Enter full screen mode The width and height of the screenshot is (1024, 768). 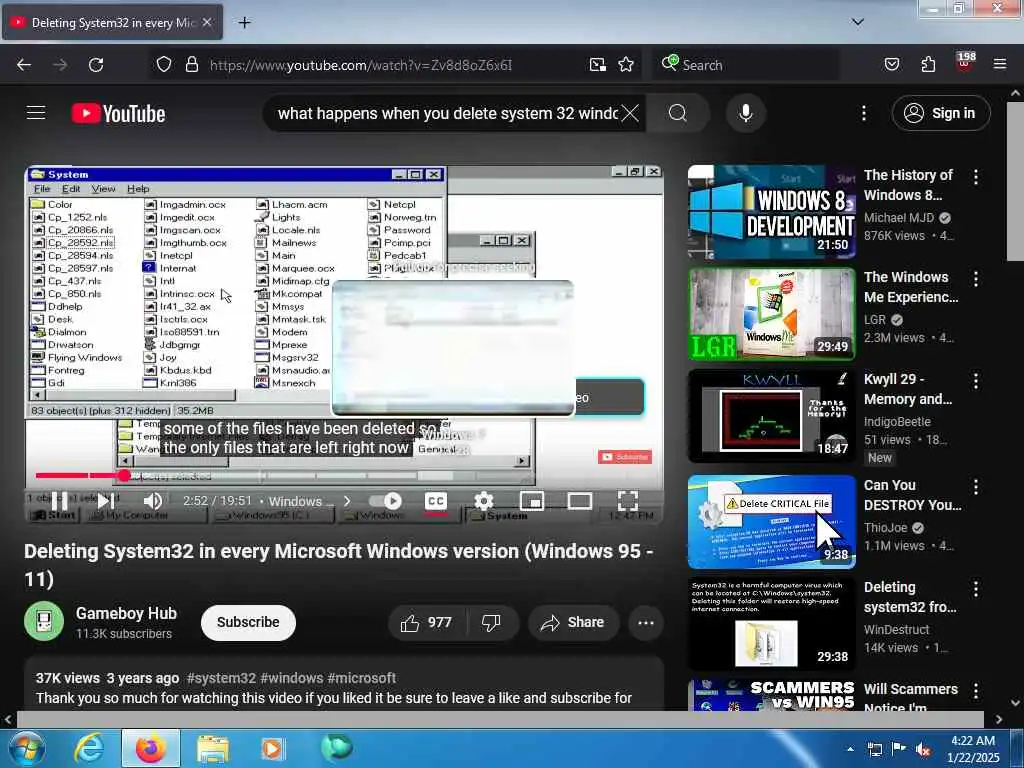[x=628, y=502]
